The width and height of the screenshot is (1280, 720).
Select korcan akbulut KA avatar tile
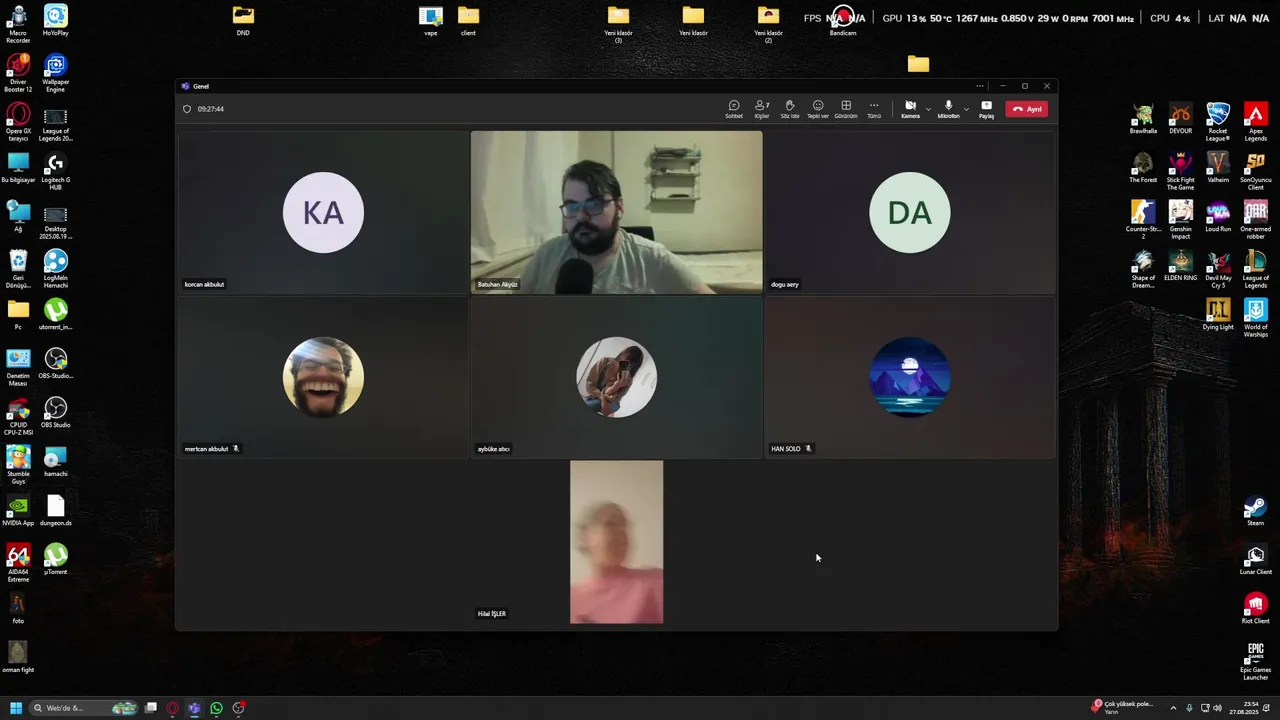tap(323, 212)
